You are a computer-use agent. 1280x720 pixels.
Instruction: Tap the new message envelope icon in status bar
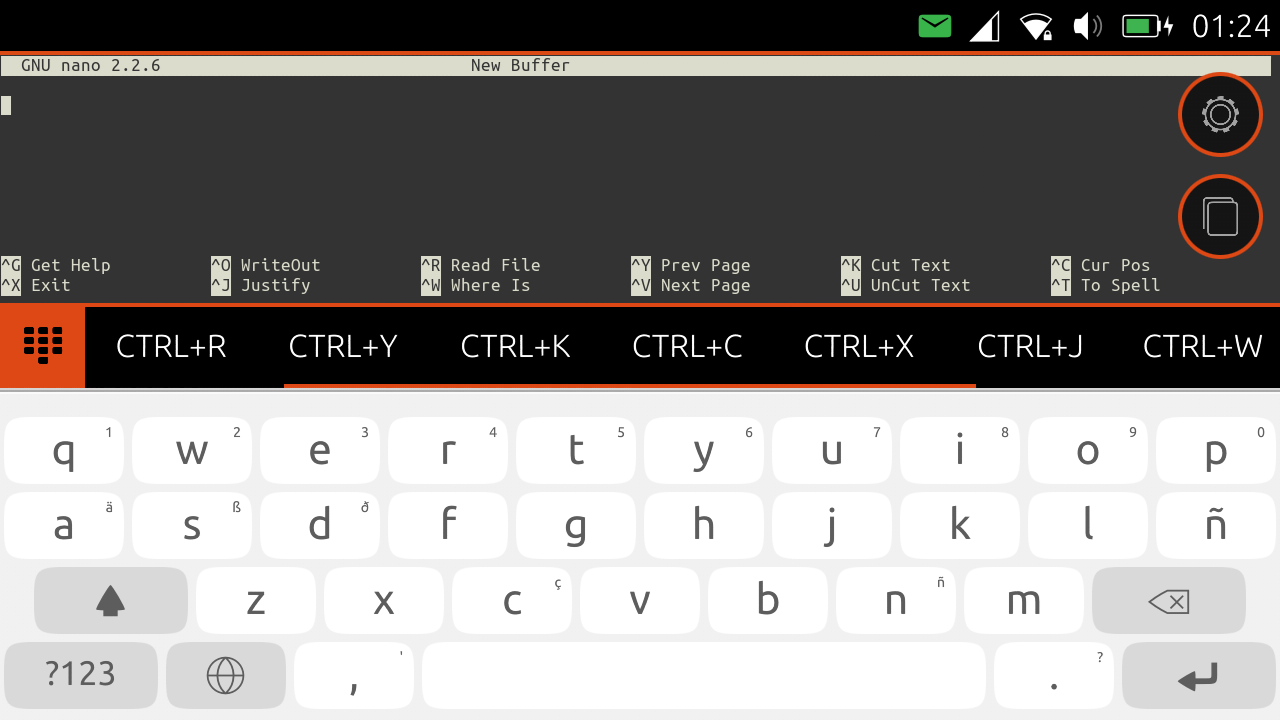click(x=934, y=25)
